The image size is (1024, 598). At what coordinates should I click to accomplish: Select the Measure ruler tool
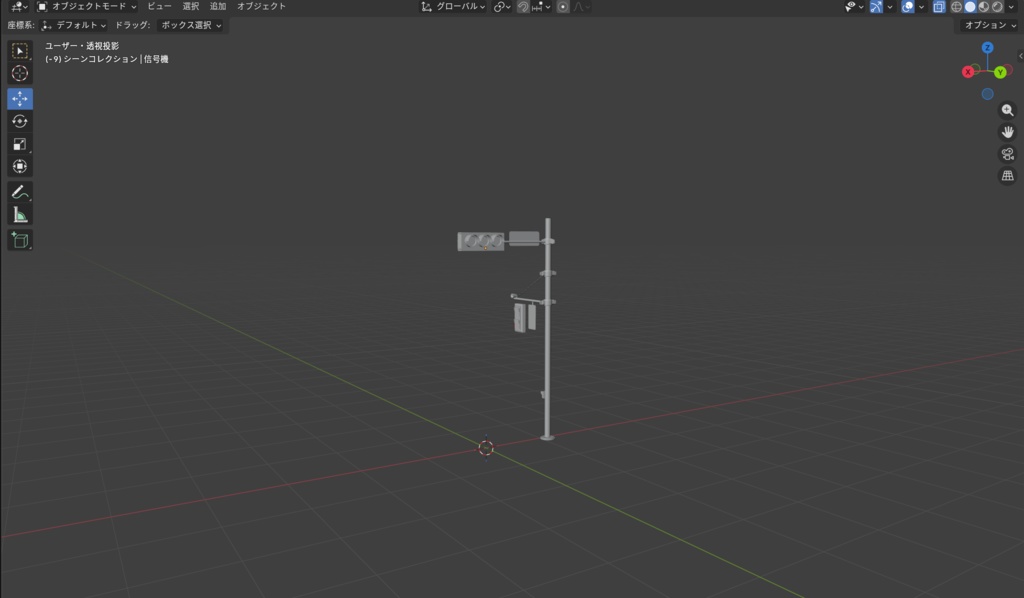(x=20, y=215)
